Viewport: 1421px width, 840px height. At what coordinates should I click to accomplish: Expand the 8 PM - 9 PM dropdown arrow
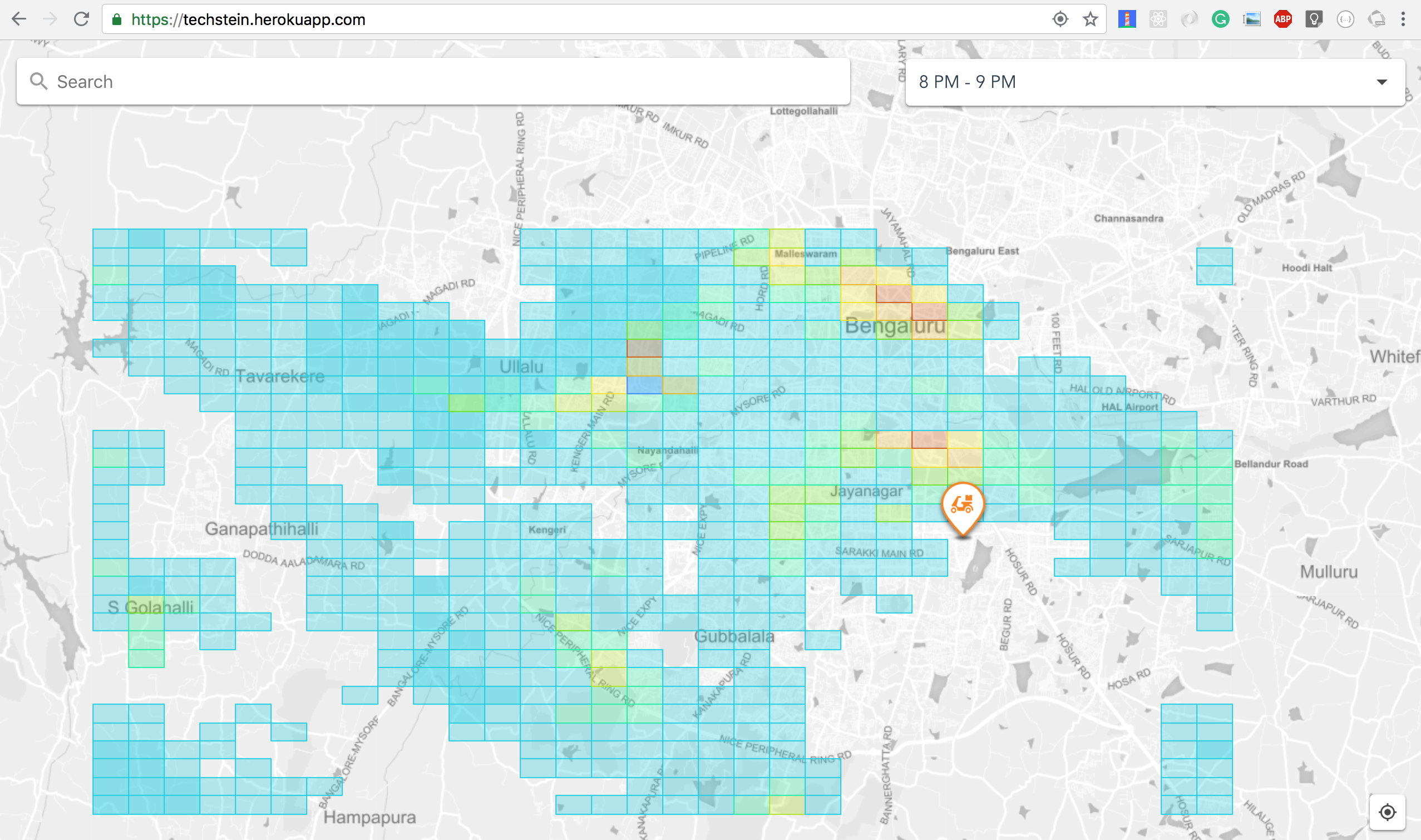1381,82
